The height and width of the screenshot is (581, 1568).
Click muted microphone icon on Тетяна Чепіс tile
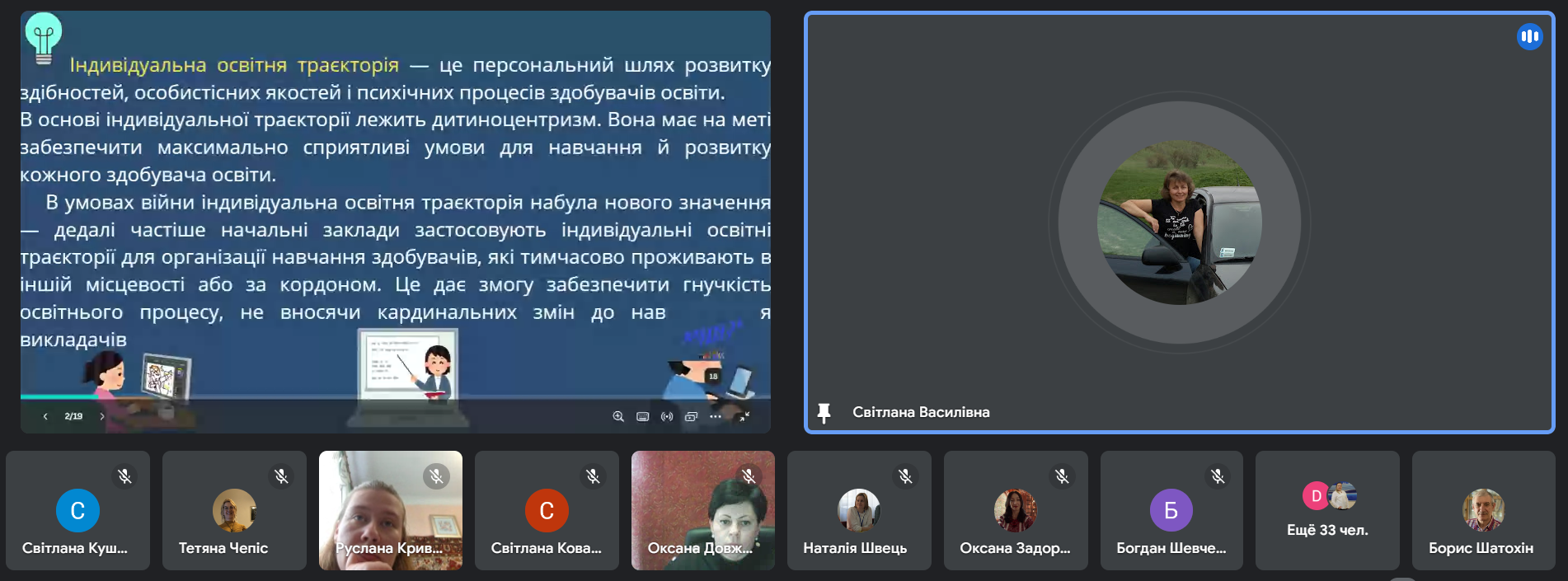click(x=281, y=476)
